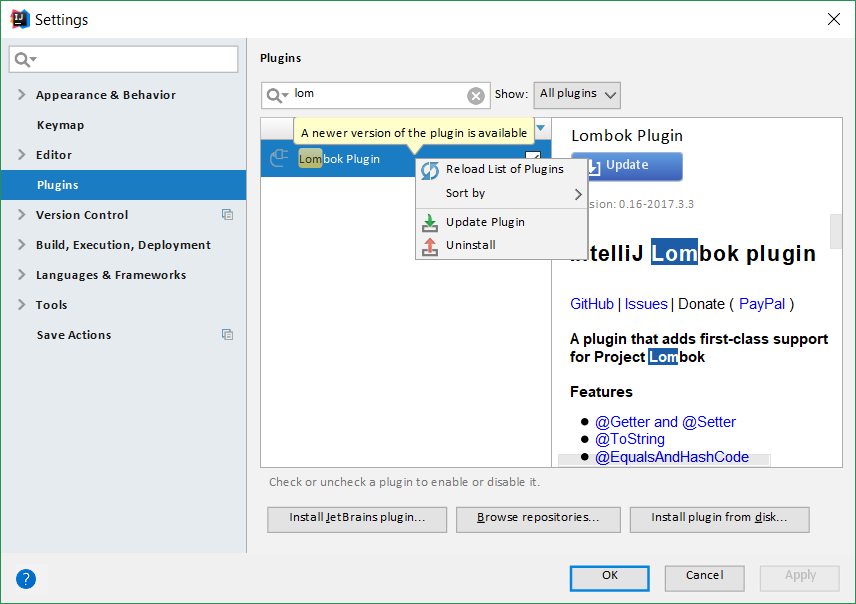Click the IntelliJ IDEA logo in title bar

click(x=20, y=19)
